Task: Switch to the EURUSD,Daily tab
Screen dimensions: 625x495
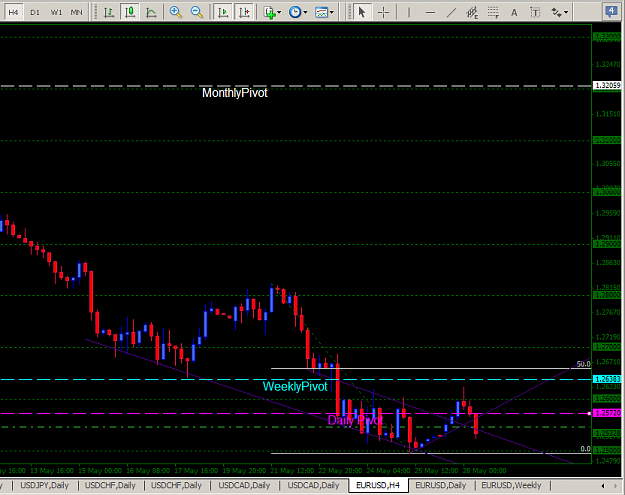Action: click(441, 485)
